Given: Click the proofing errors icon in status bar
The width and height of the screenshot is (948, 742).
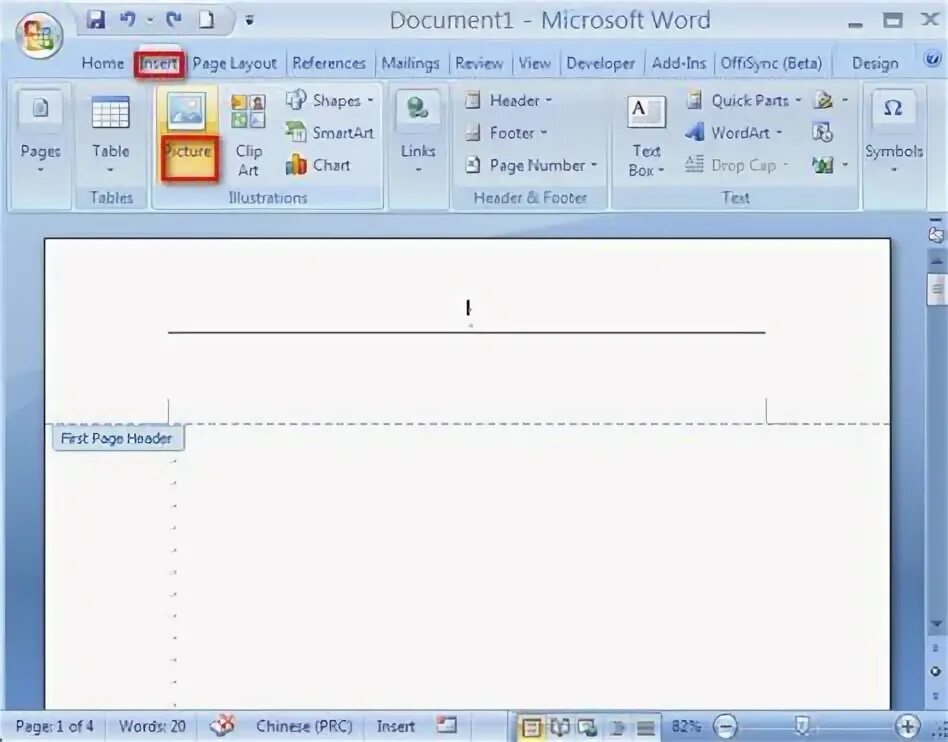Looking at the screenshot, I should pos(222,725).
